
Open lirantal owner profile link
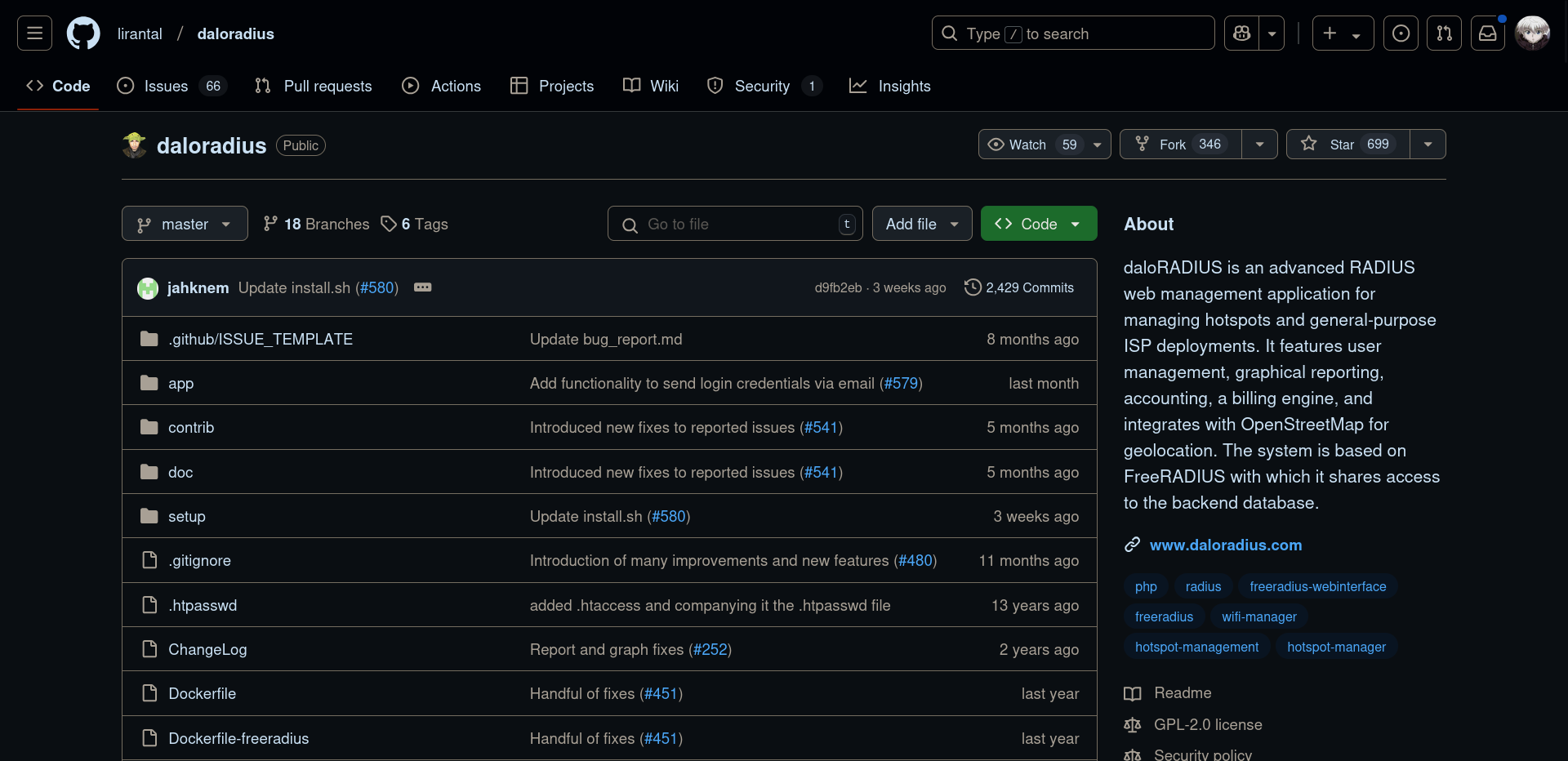[x=140, y=33]
